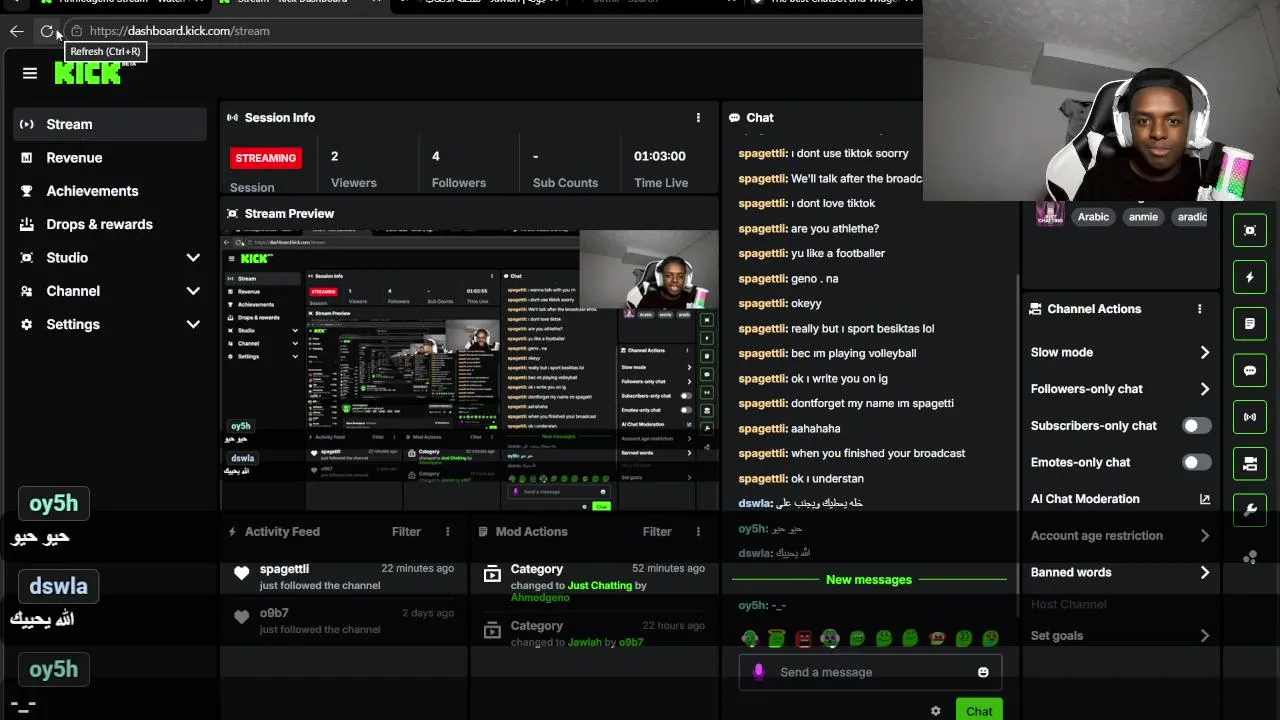Viewport: 1280px width, 720px height.
Task: Open the Mod Actions filter
Action: click(657, 531)
